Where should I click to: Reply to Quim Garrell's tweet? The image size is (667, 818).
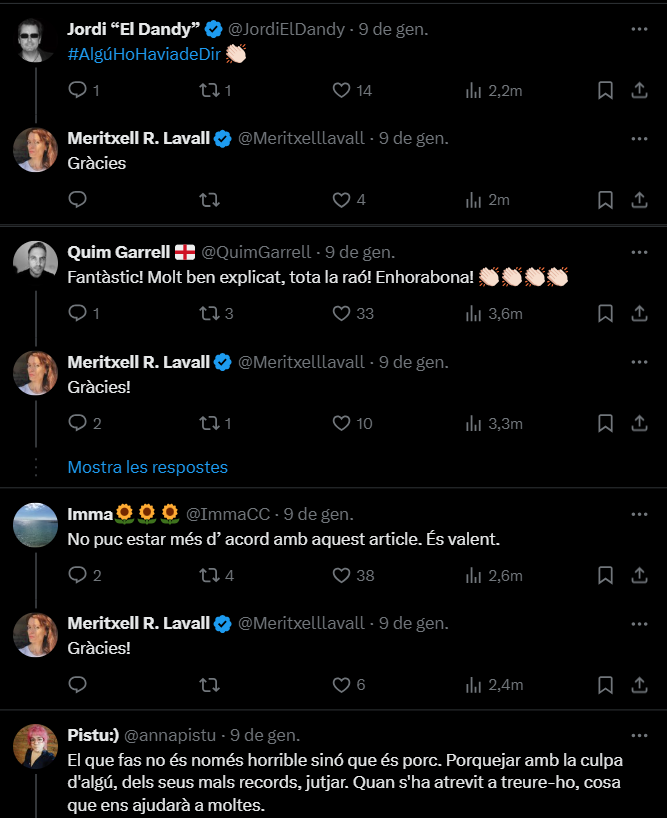pyautogui.click(x=78, y=313)
